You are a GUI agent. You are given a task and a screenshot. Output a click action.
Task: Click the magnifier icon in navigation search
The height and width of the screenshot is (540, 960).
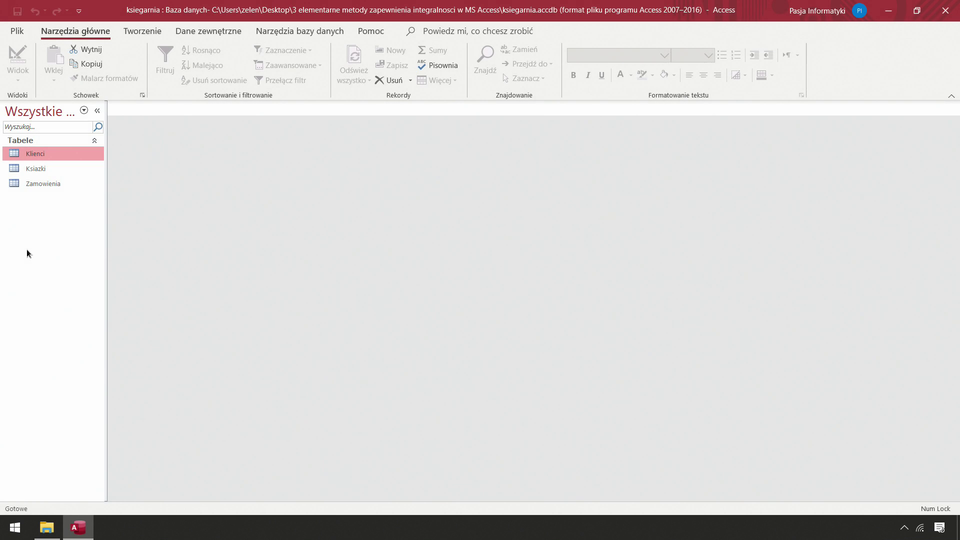tap(98, 127)
